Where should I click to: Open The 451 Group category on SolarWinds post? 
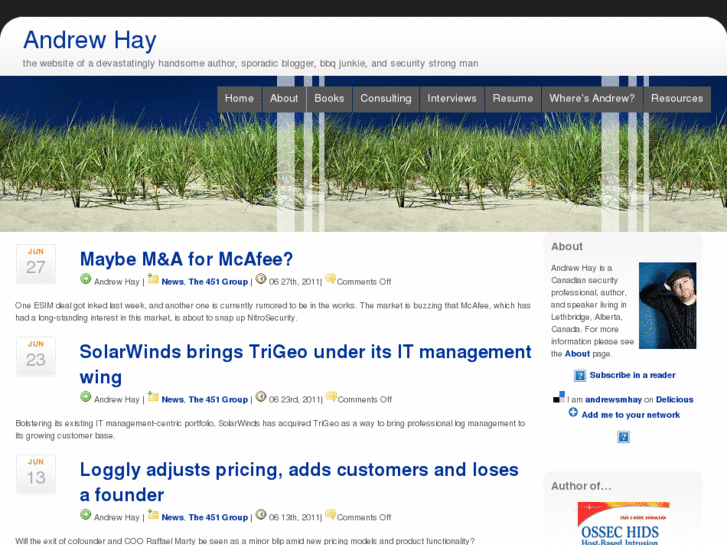click(218, 400)
